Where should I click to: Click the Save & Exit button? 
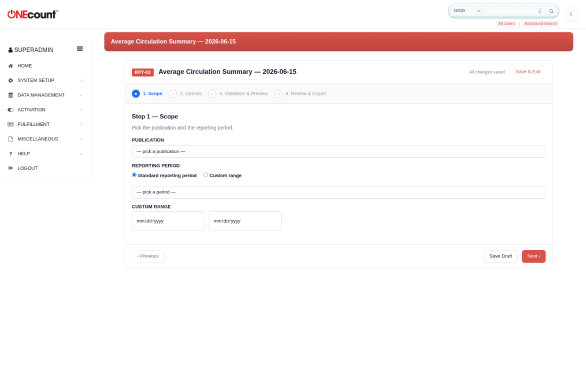coord(528,72)
